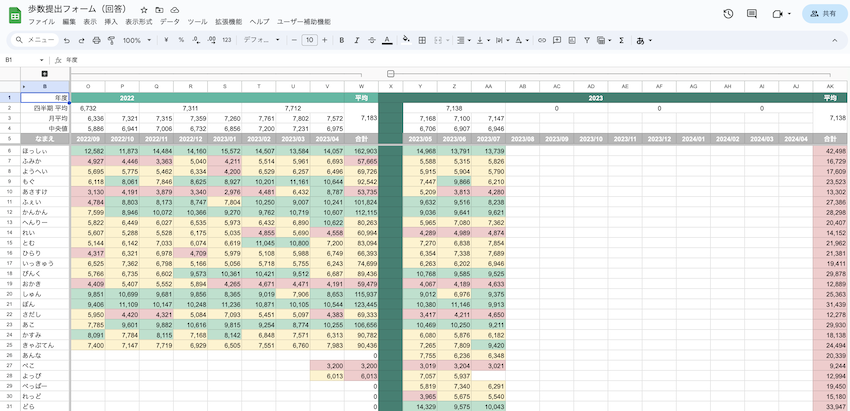Click the formula bar showing 年度
Image resolution: width=850 pixels, height=411 pixels.
point(455,60)
